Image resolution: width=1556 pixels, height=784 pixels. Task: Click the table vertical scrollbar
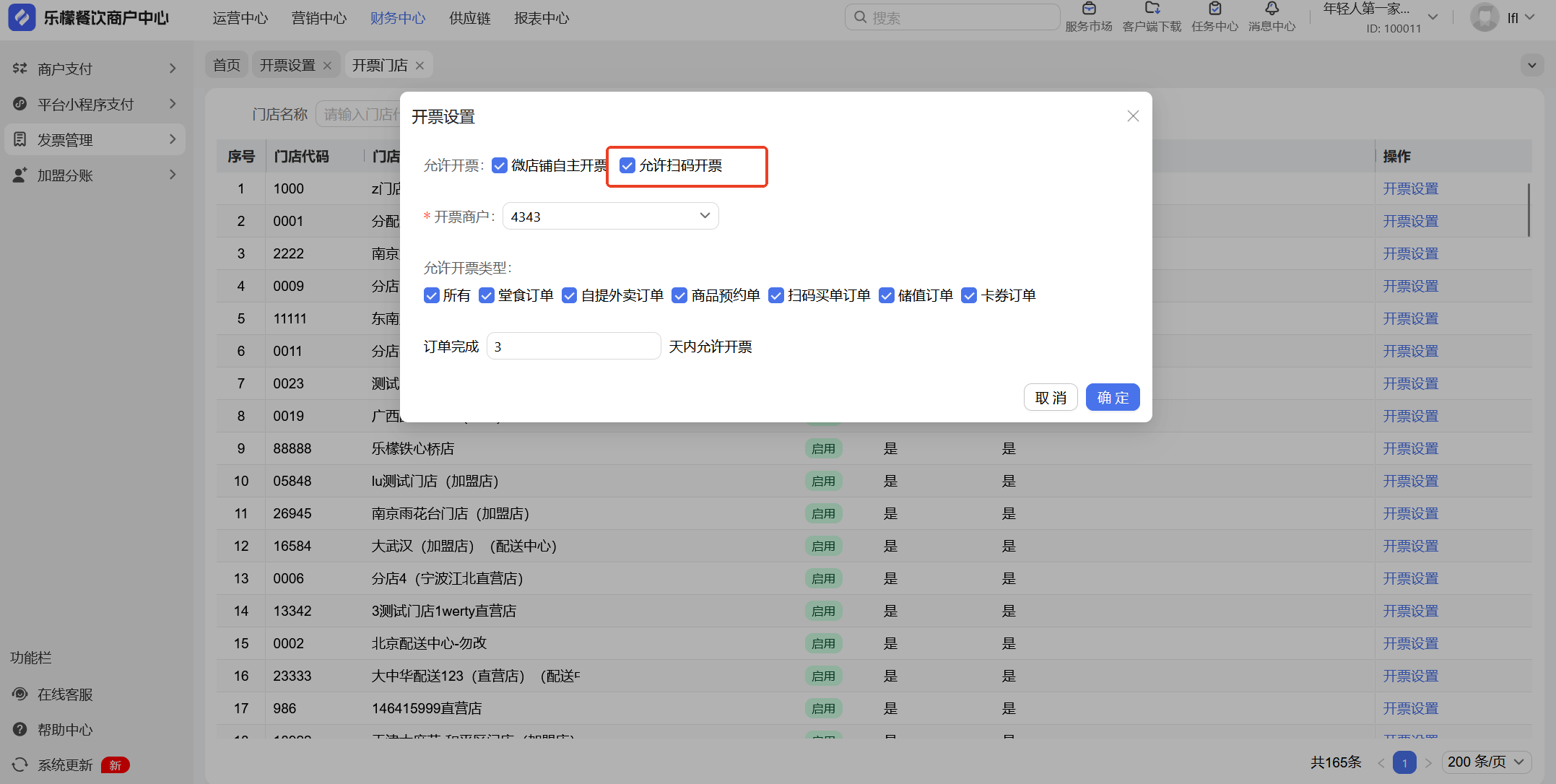click(1529, 209)
